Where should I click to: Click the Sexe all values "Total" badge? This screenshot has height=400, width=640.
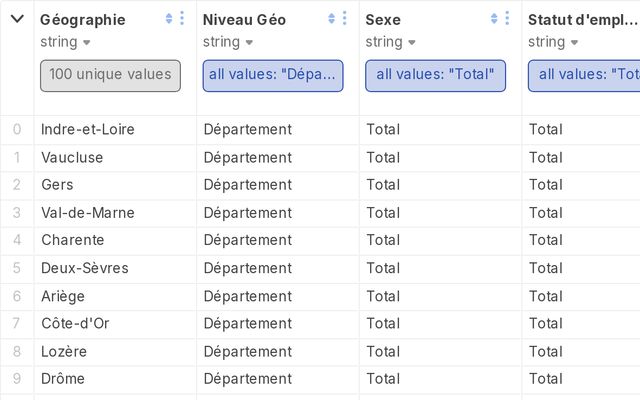click(435, 75)
